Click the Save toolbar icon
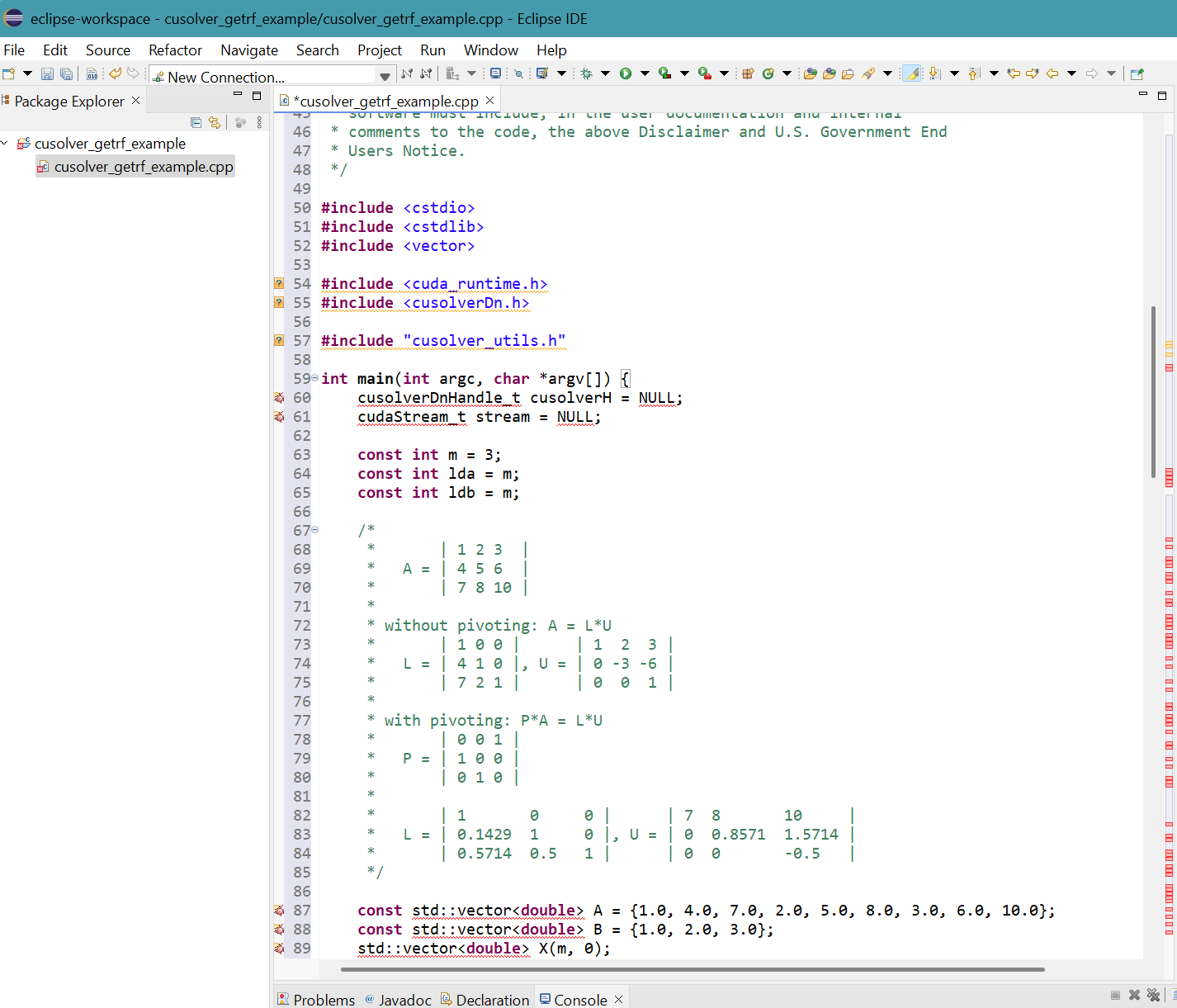The image size is (1177, 1008). tap(47, 74)
